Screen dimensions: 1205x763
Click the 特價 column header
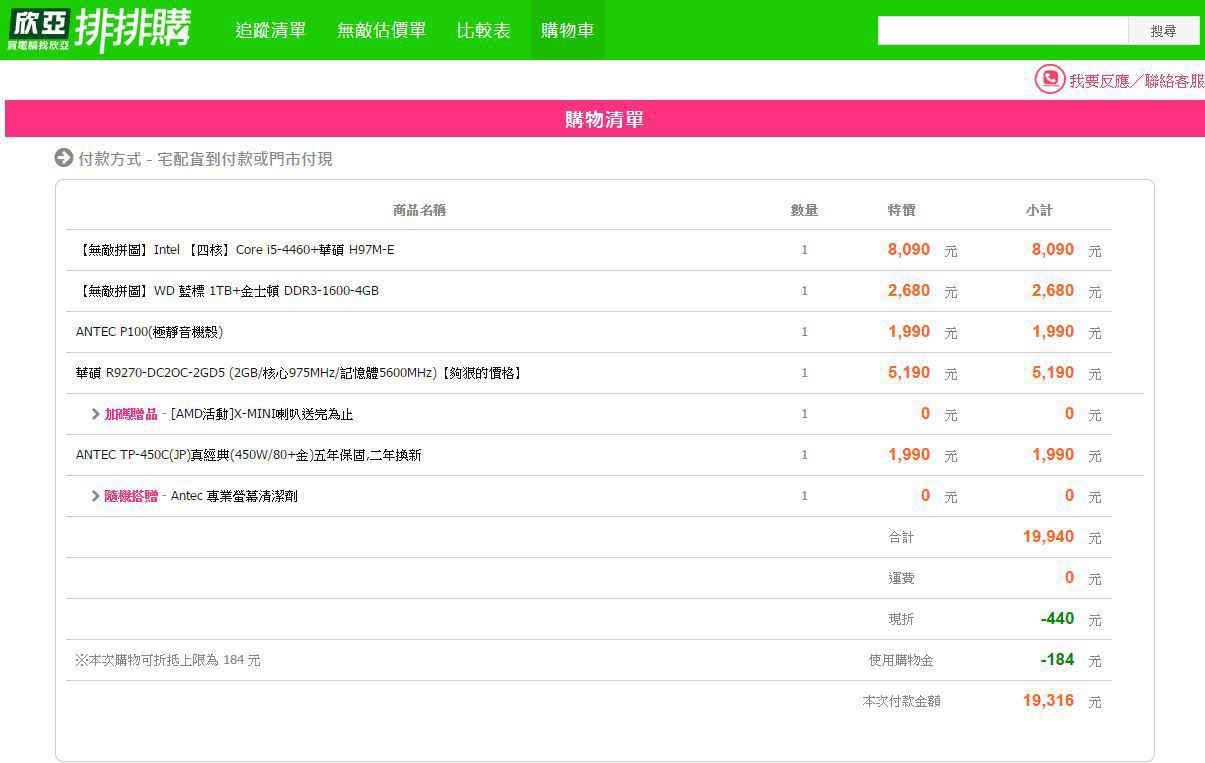point(901,210)
